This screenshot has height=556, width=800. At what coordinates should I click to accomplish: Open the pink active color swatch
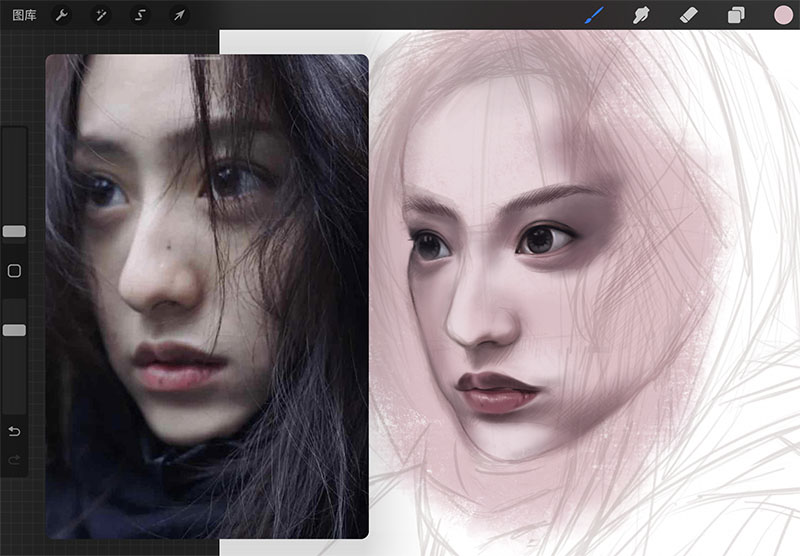784,15
